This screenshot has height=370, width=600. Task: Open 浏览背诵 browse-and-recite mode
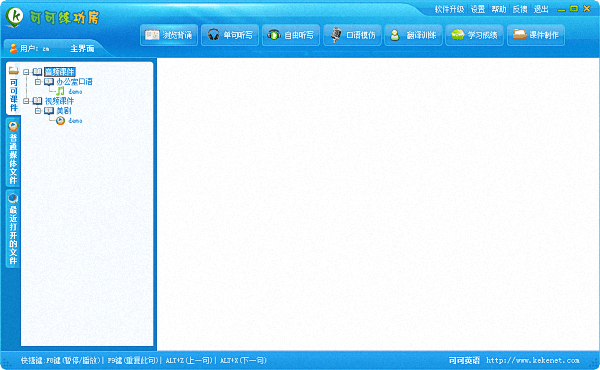coord(169,35)
